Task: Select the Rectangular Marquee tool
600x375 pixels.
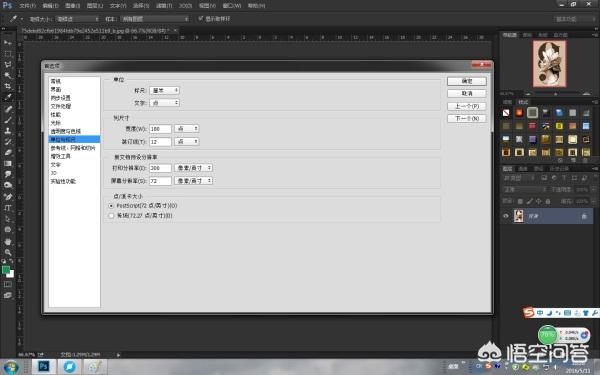Action: coord(8,54)
